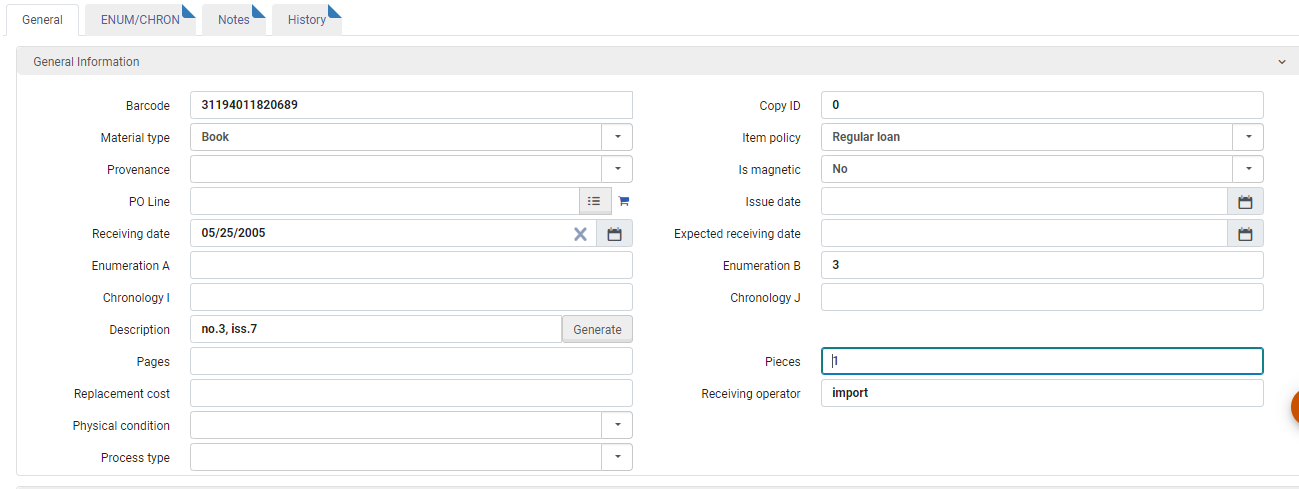Open the PO Line list picker icon
1299x489 pixels.
(x=594, y=201)
